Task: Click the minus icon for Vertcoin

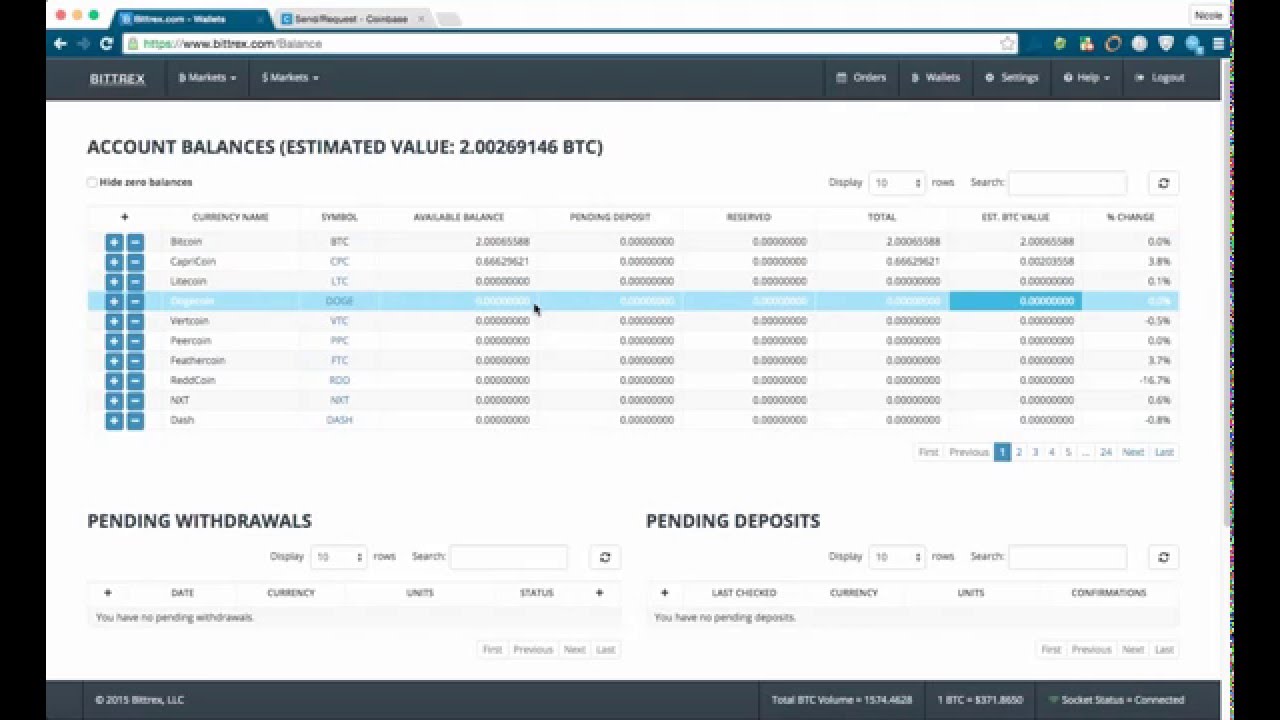Action: point(135,321)
